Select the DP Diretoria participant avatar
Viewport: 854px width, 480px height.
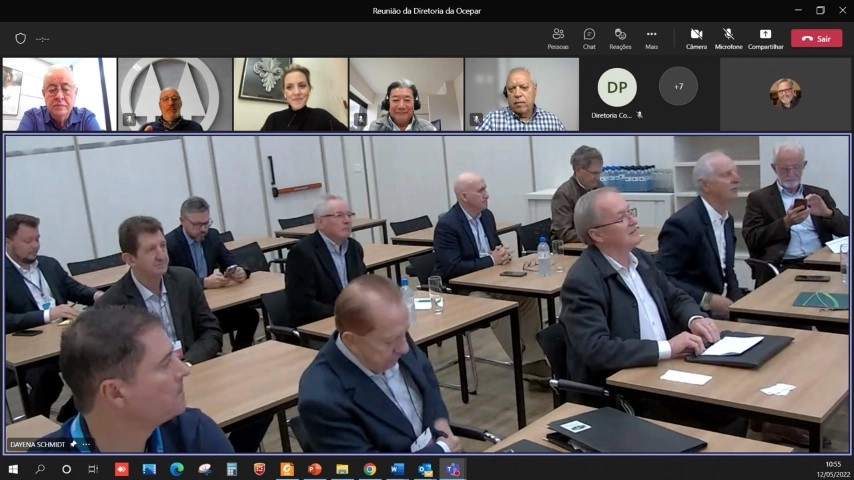[x=617, y=87]
